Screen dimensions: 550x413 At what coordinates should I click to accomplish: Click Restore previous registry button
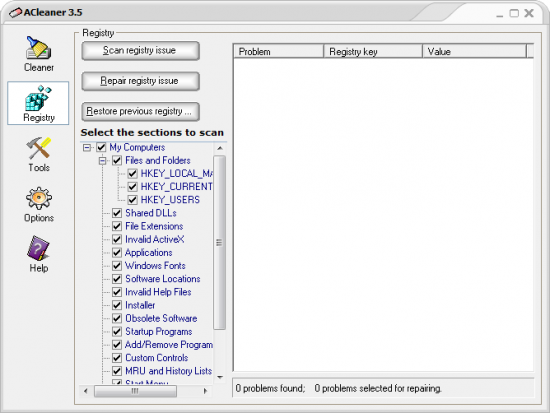point(140,112)
